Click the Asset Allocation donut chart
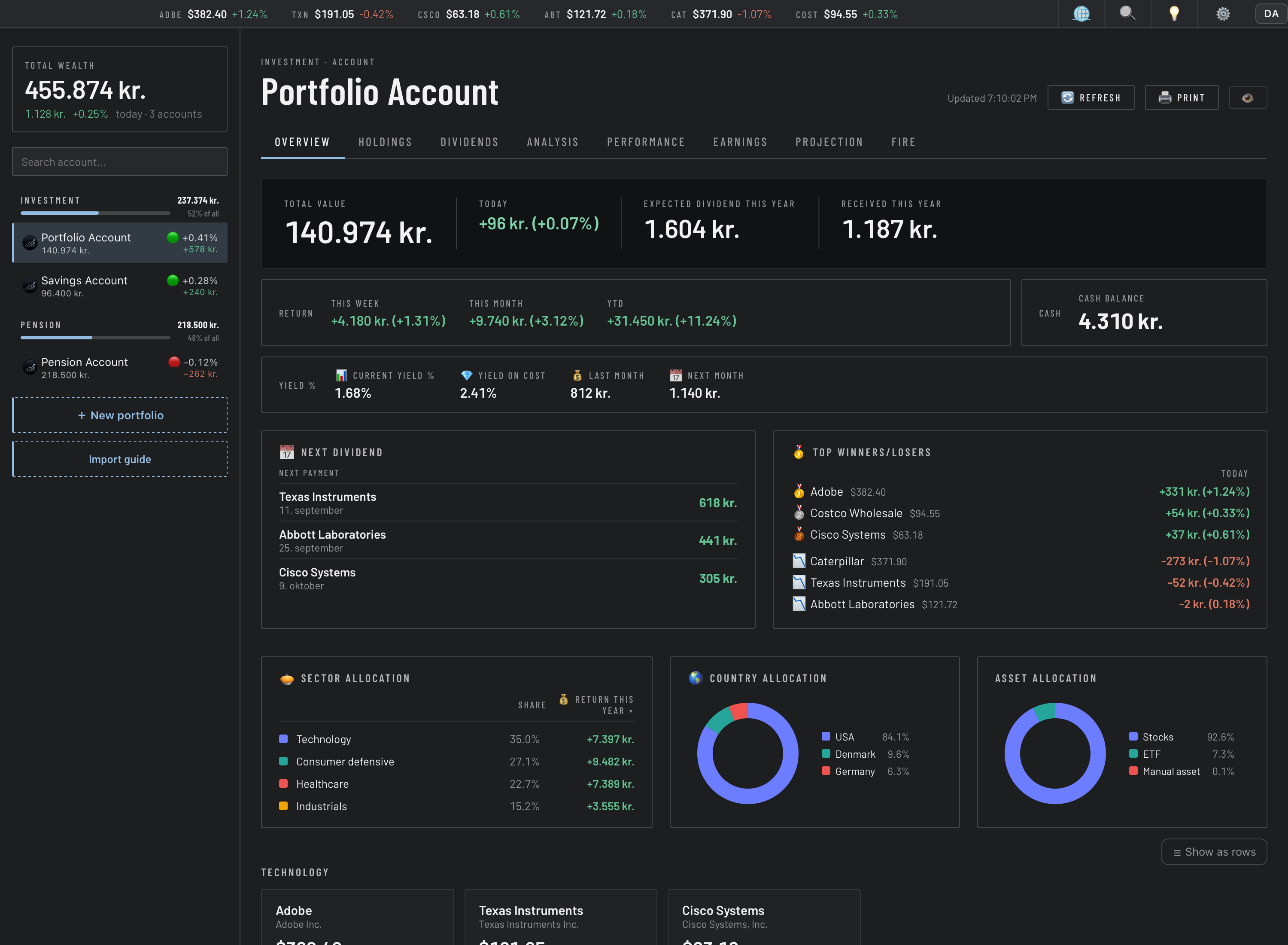1288x945 pixels. pyautogui.click(x=1055, y=753)
